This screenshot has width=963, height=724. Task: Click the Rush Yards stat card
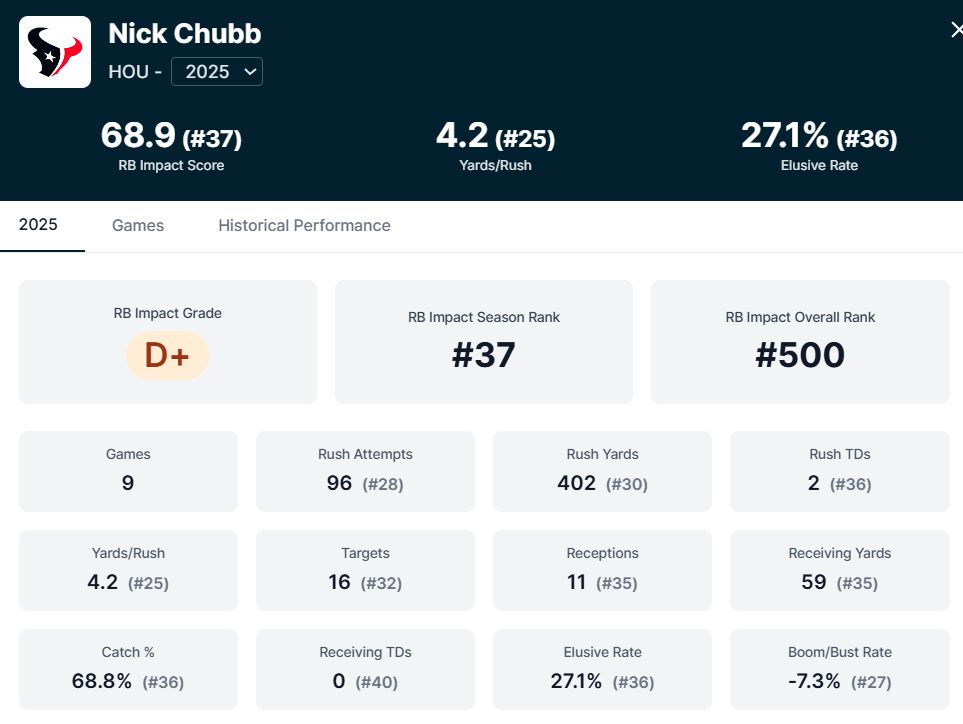(x=602, y=471)
